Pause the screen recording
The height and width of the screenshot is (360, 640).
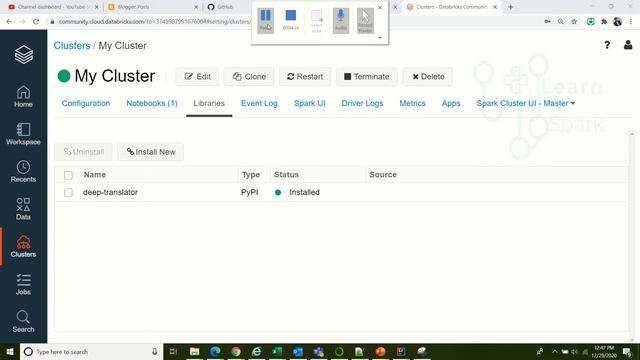click(x=266, y=20)
